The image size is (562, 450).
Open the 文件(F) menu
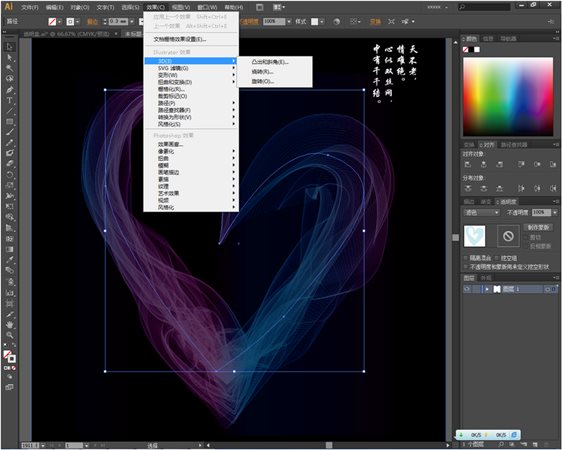pyautogui.click(x=30, y=7)
